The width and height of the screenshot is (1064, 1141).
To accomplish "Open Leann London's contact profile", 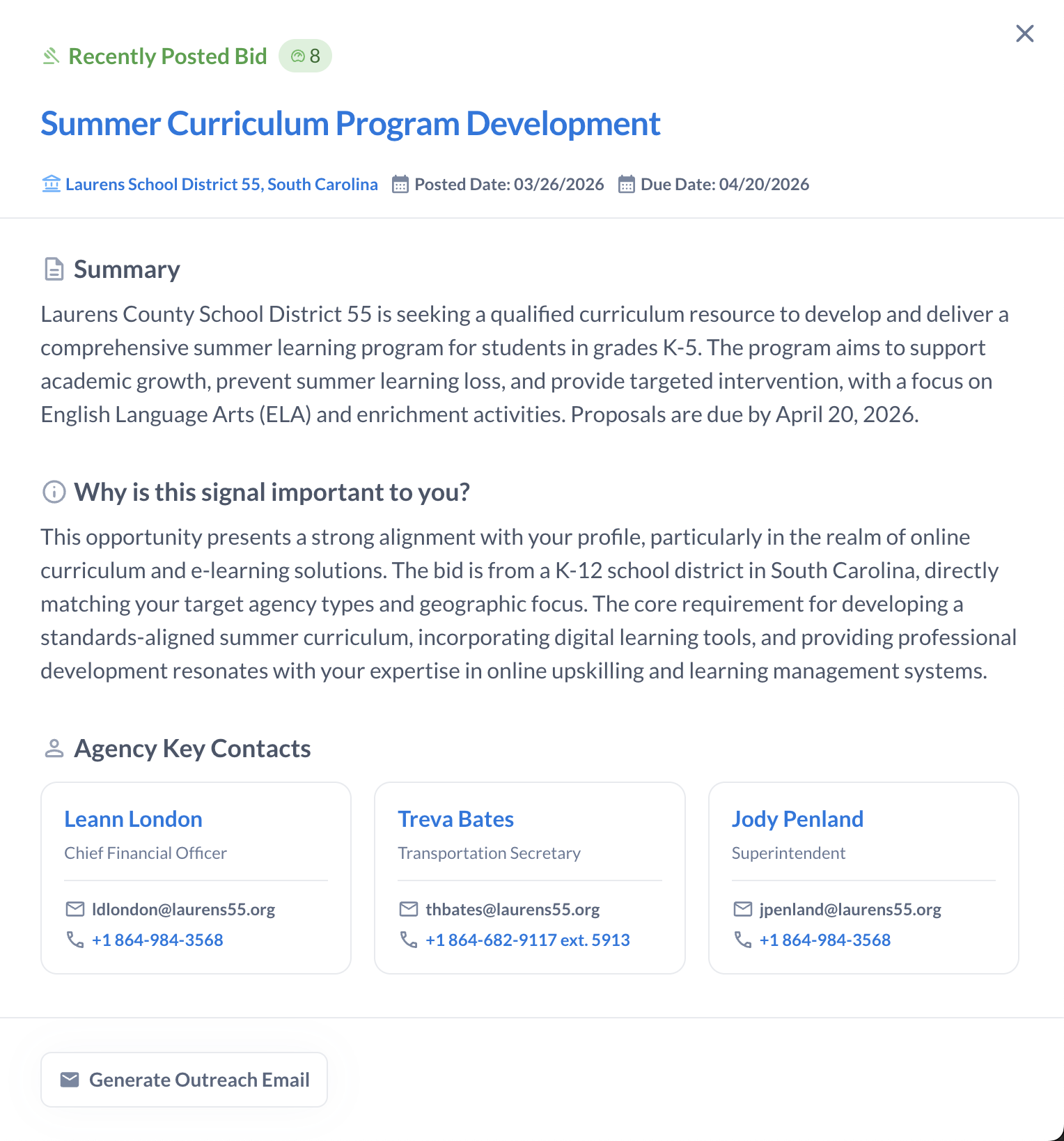I will pos(133,819).
